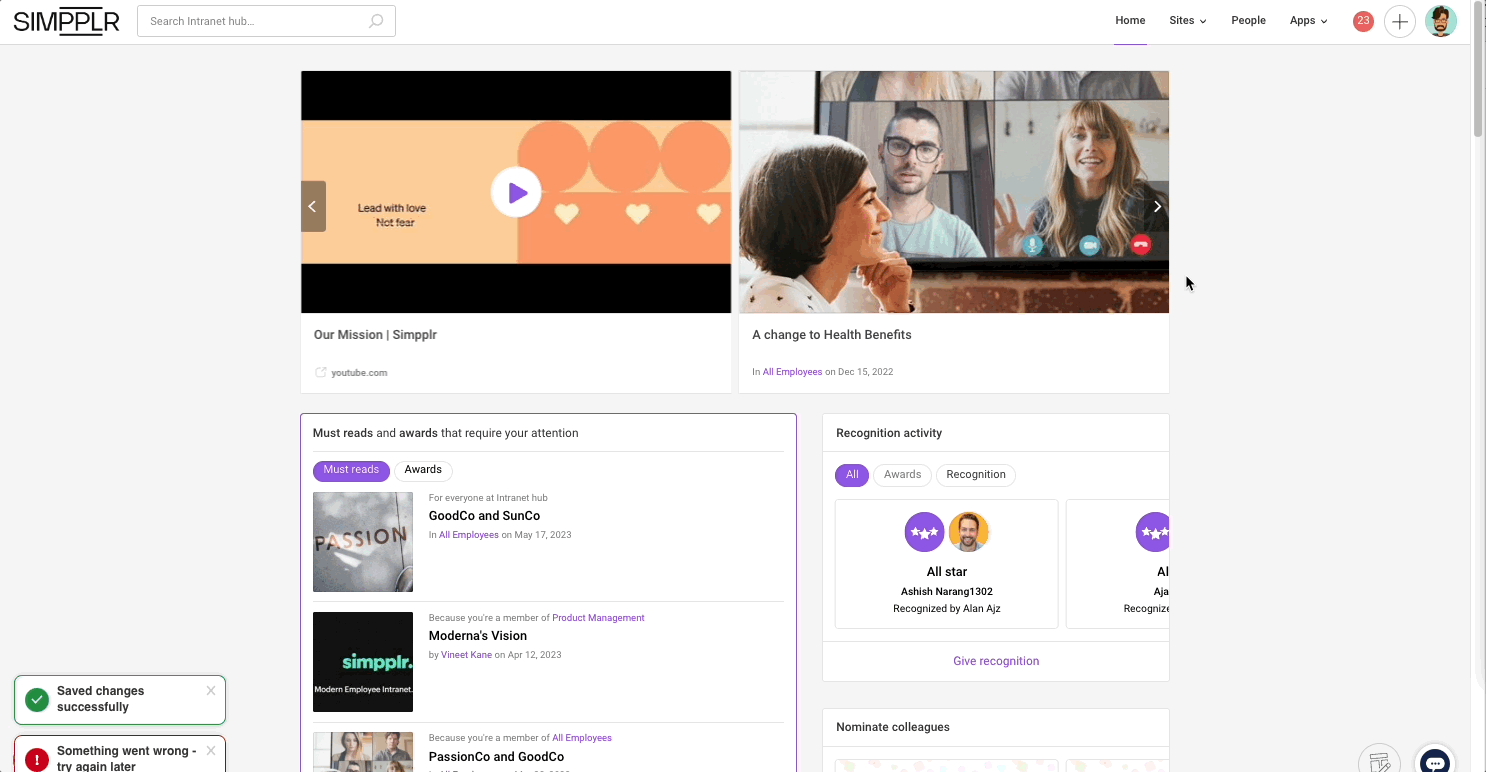Screen dimensions: 1486x772
Task: Click the search magnifier icon
Action: (376, 21)
